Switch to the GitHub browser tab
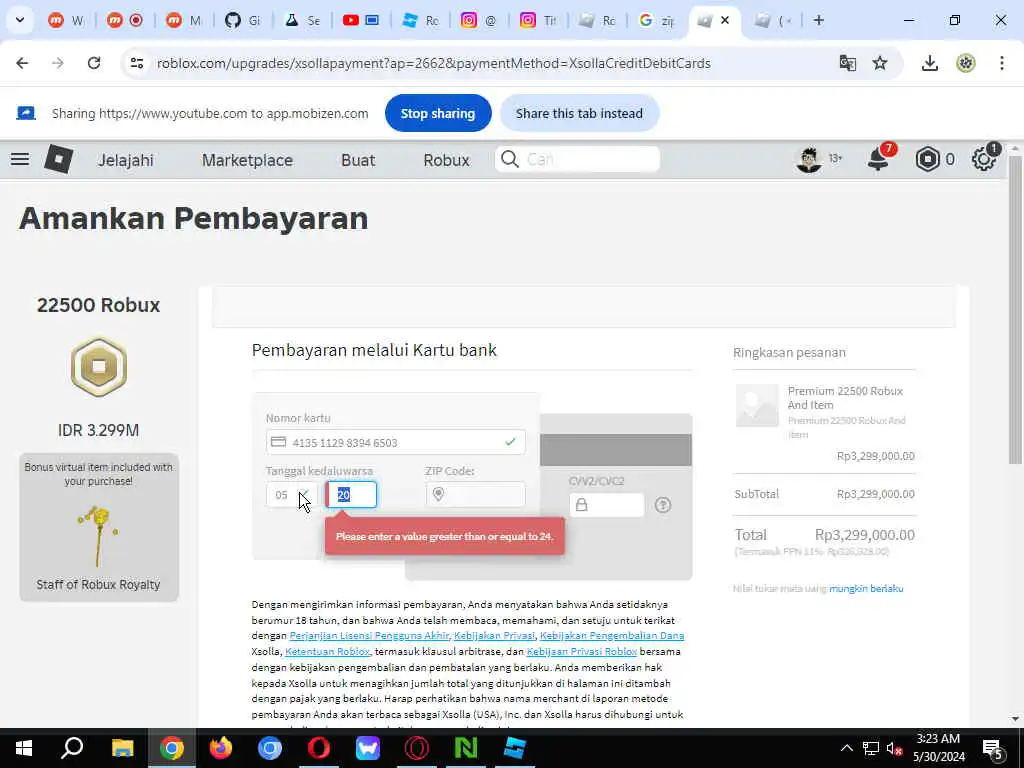1024x768 pixels. (x=242, y=20)
